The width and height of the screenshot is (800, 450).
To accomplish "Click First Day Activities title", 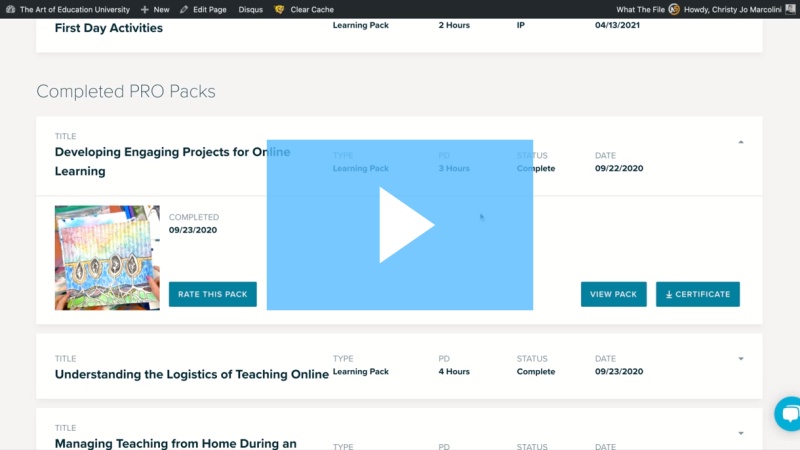I will (109, 28).
